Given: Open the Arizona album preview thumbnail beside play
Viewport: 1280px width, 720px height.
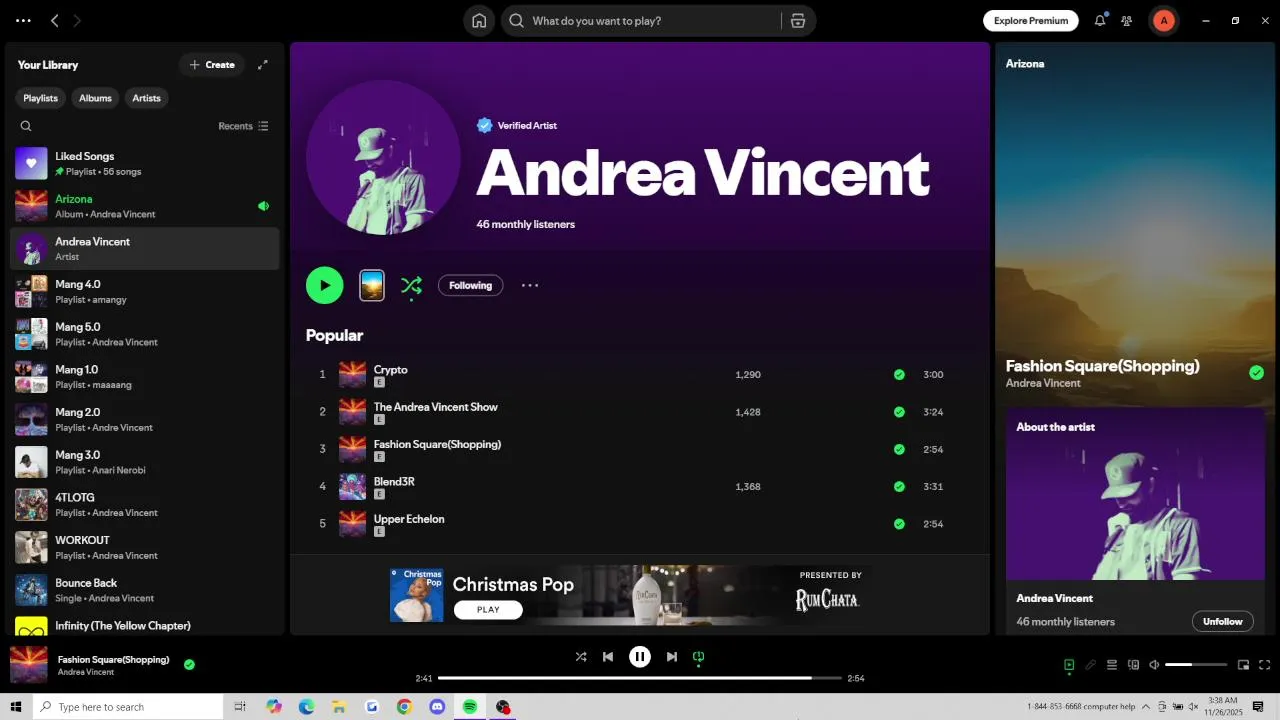Looking at the screenshot, I should click(x=372, y=285).
